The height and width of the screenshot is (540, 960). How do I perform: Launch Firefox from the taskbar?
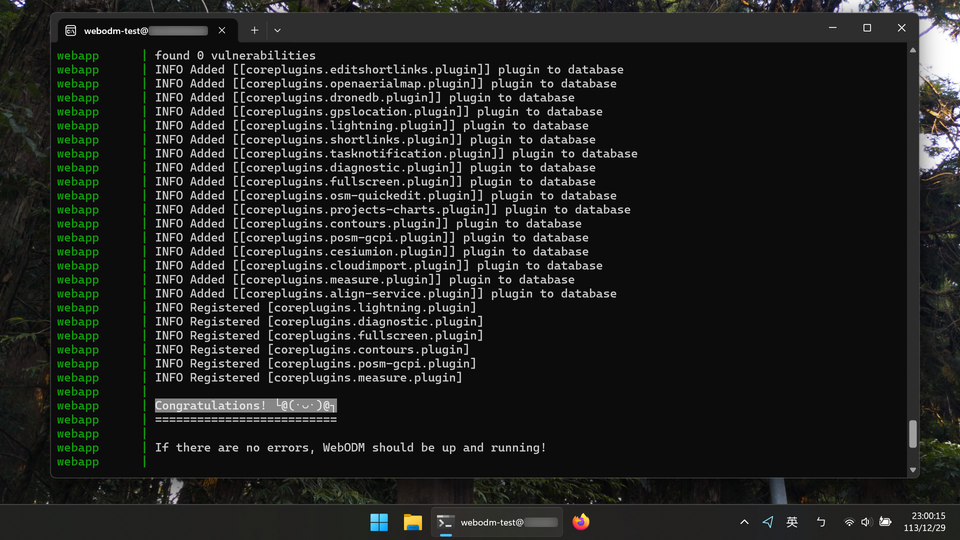click(x=580, y=522)
